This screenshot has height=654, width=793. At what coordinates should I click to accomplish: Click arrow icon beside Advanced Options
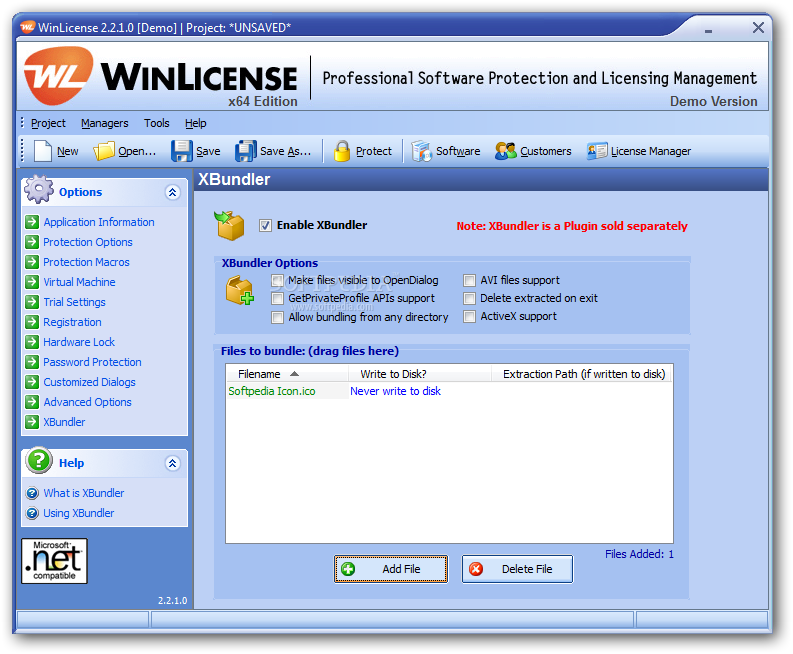click(x=32, y=402)
